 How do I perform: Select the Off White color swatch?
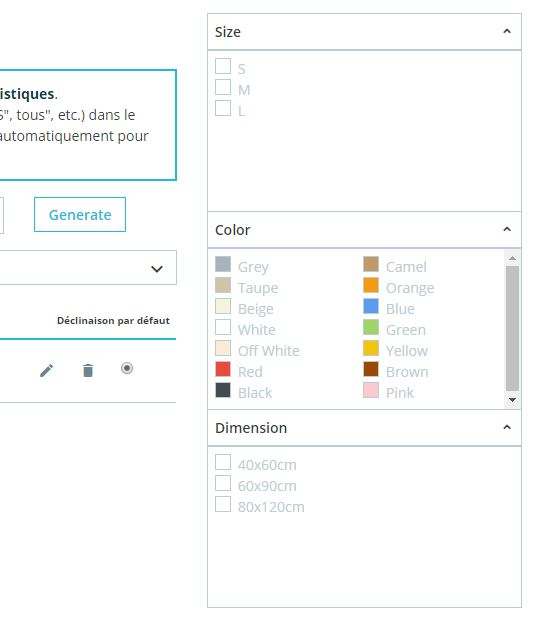(x=223, y=348)
